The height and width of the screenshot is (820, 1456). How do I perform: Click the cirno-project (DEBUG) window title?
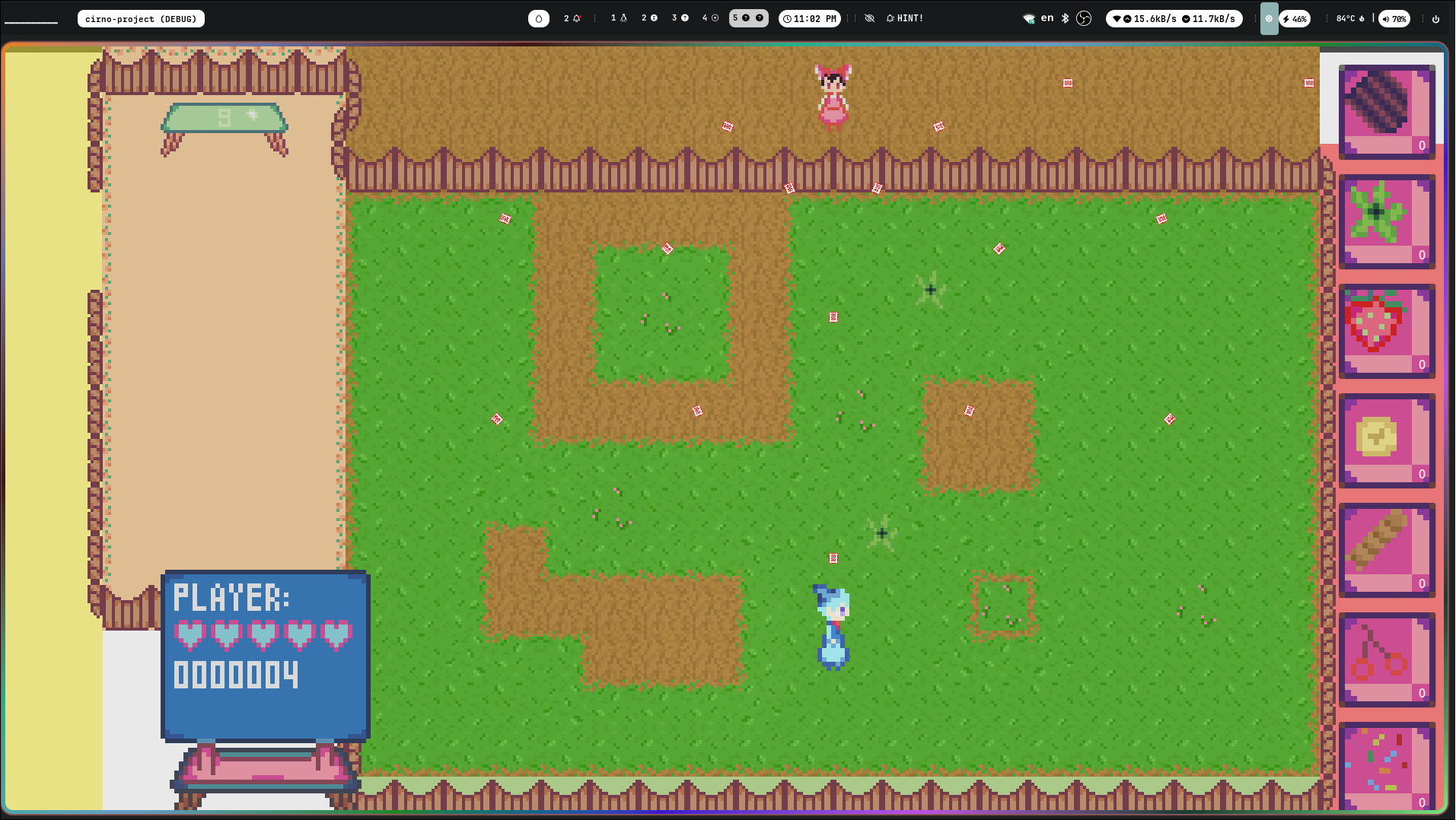click(x=141, y=18)
